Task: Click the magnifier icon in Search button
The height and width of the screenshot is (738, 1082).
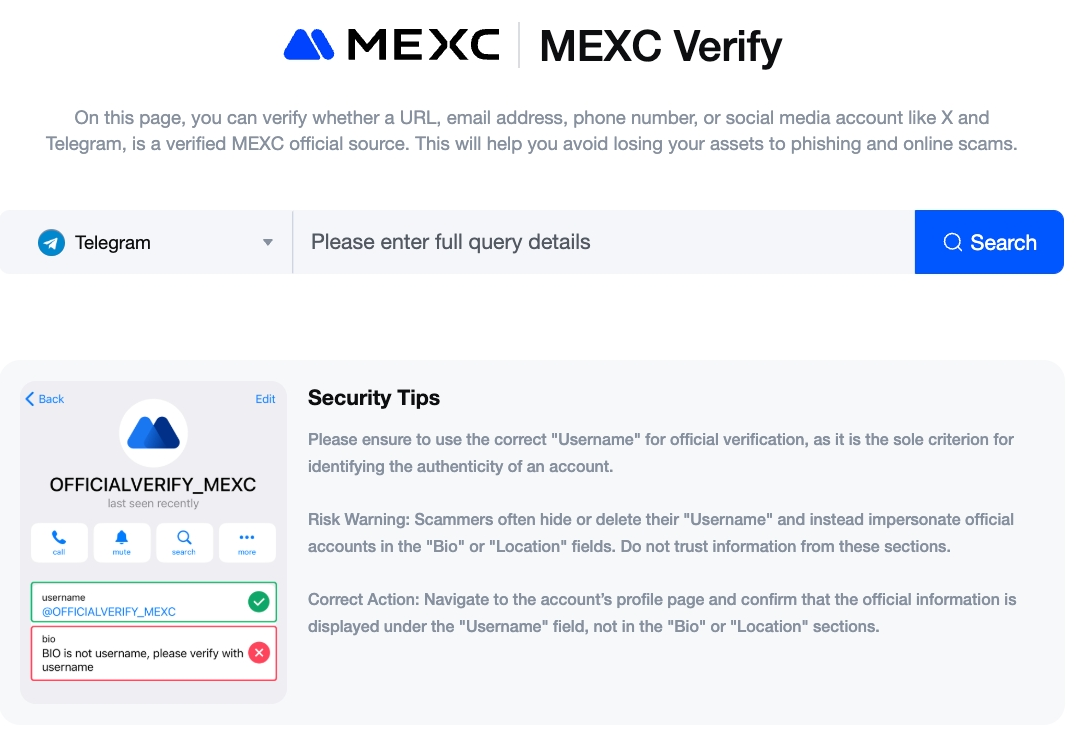Action: tap(952, 242)
